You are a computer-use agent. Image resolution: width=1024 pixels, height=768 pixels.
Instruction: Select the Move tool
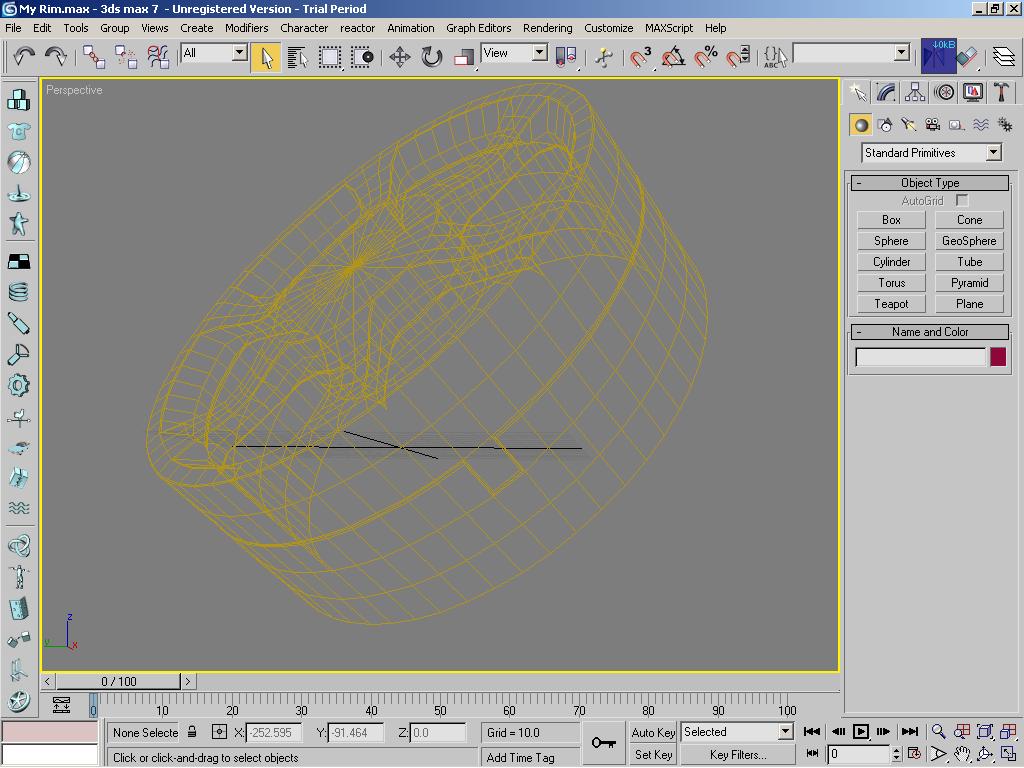tap(400, 57)
